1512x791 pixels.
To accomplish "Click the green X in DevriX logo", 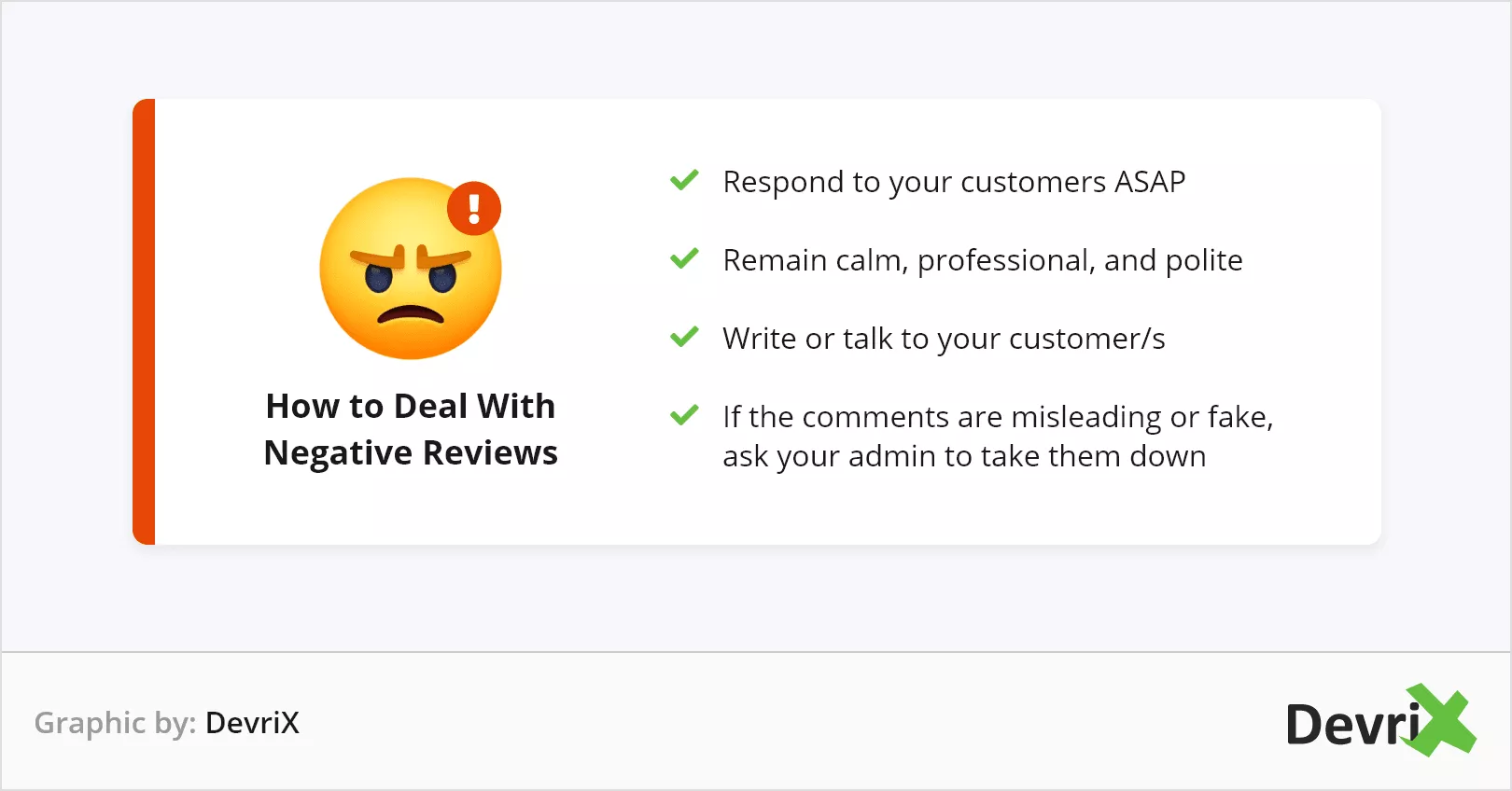I will tap(1442, 720).
